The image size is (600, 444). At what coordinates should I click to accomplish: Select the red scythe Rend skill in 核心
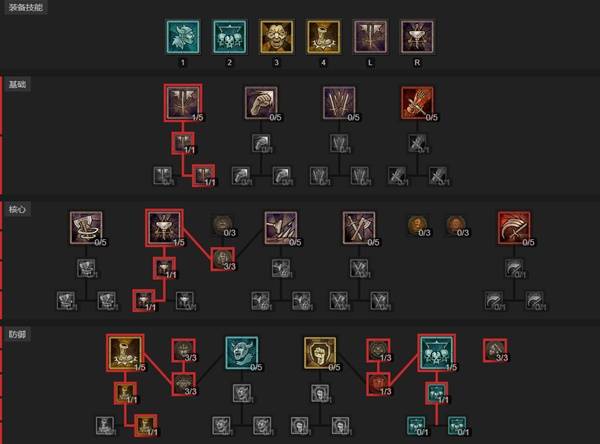pyautogui.click(x=514, y=228)
